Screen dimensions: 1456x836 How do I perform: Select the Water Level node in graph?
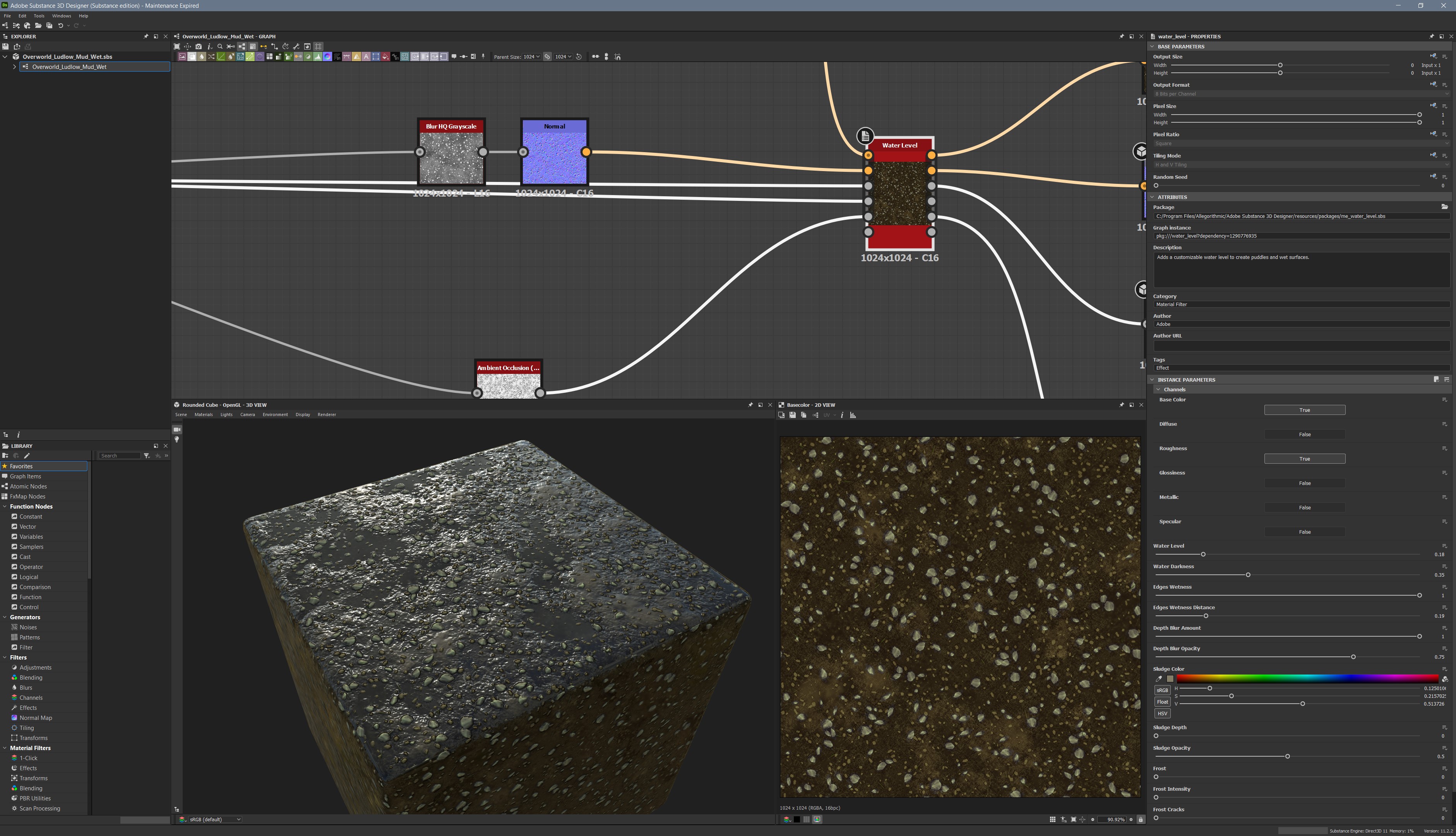(899, 194)
